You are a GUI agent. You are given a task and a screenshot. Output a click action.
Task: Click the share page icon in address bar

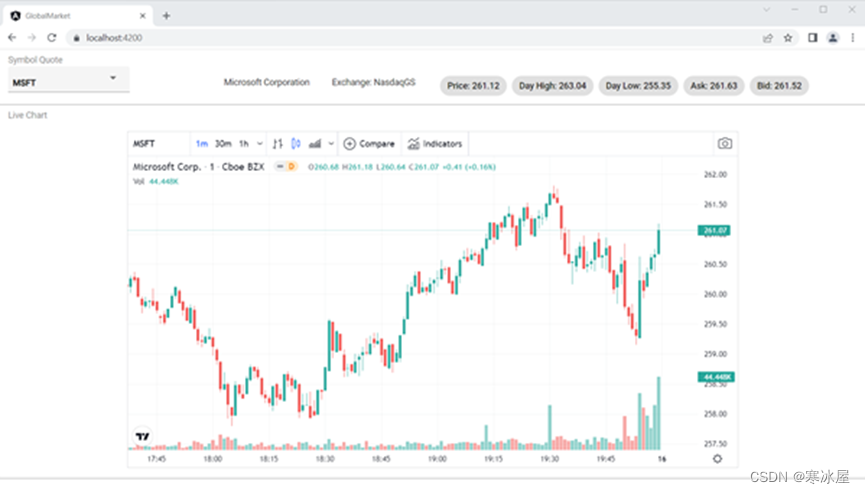click(x=767, y=38)
